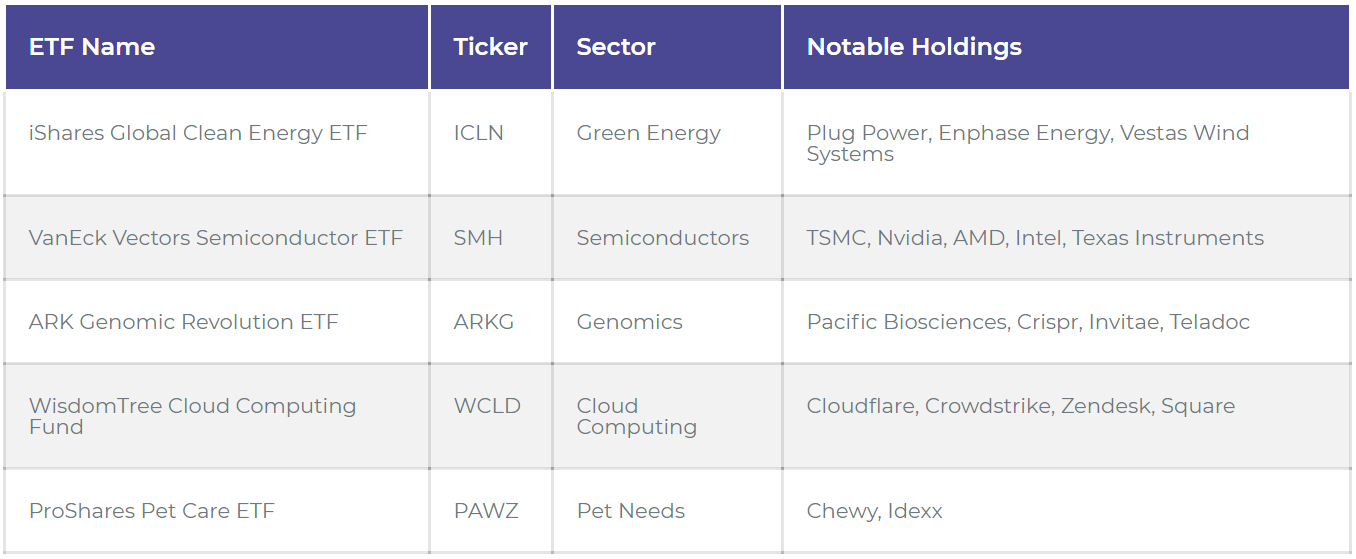Click the Ticker column header
The height and width of the screenshot is (559, 1356).
tap(490, 47)
